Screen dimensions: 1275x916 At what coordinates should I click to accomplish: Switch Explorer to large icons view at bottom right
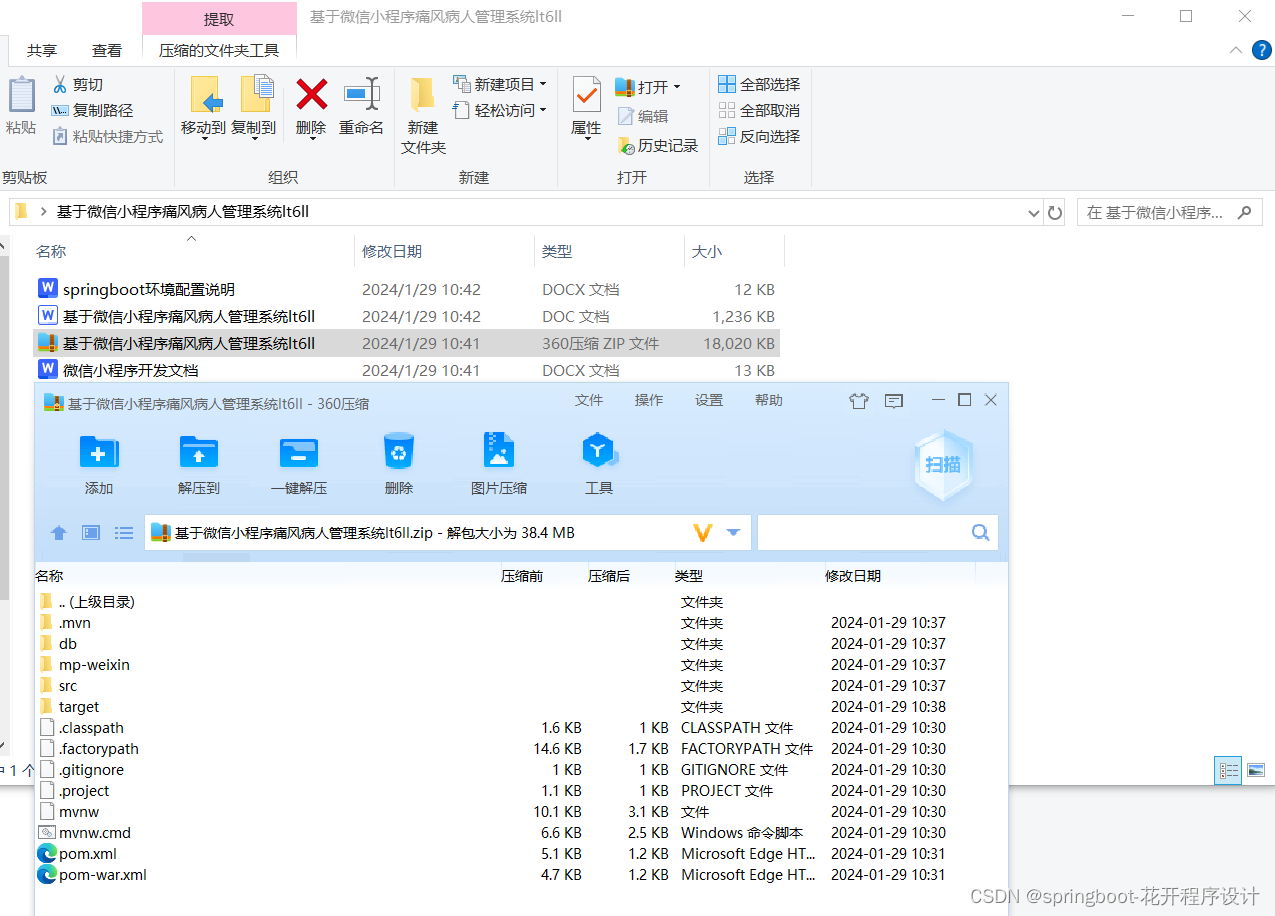click(x=1256, y=770)
